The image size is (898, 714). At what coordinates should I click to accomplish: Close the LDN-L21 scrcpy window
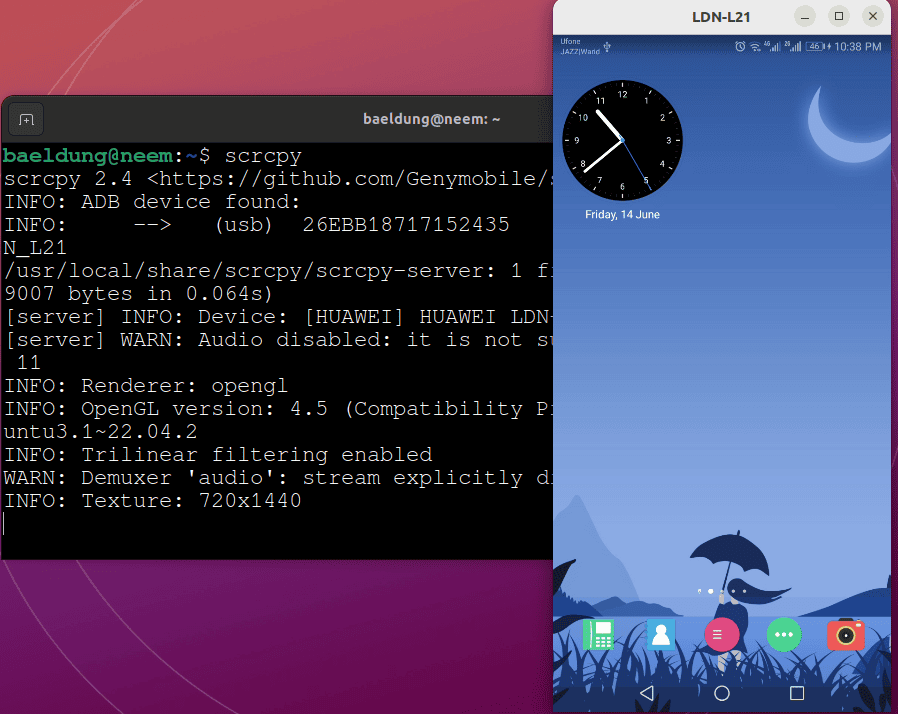tap(873, 17)
